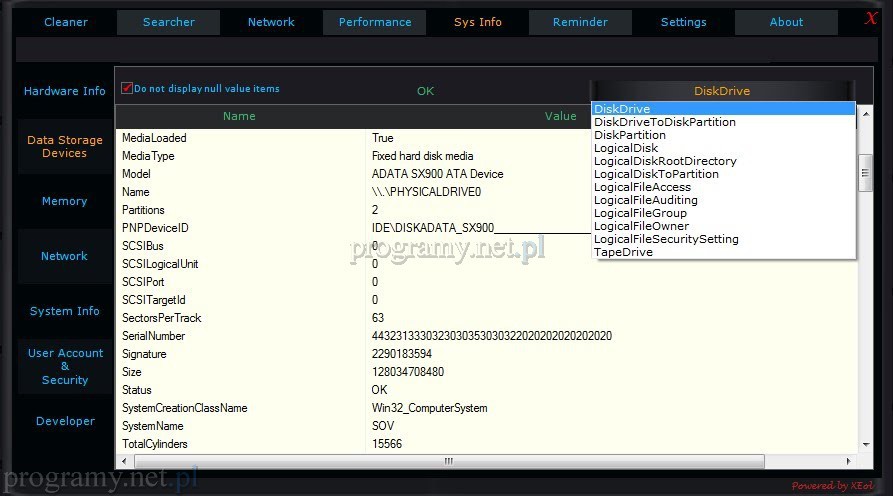This screenshot has width=893, height=496.
Task: Select Memory in the left sidebar
Action: 65,201
